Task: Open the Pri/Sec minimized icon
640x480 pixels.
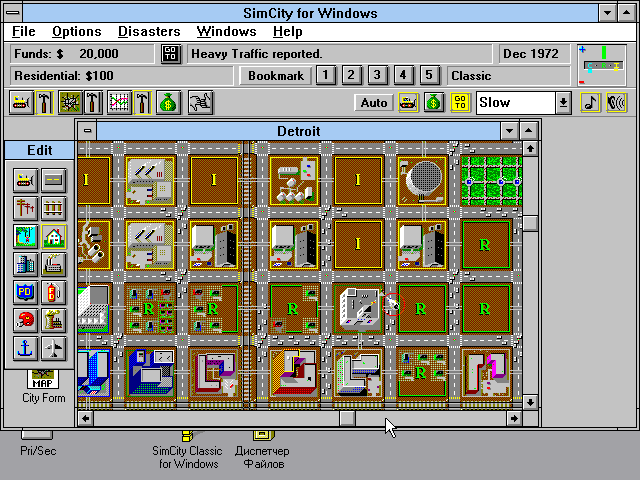Action: click(38, 444)
